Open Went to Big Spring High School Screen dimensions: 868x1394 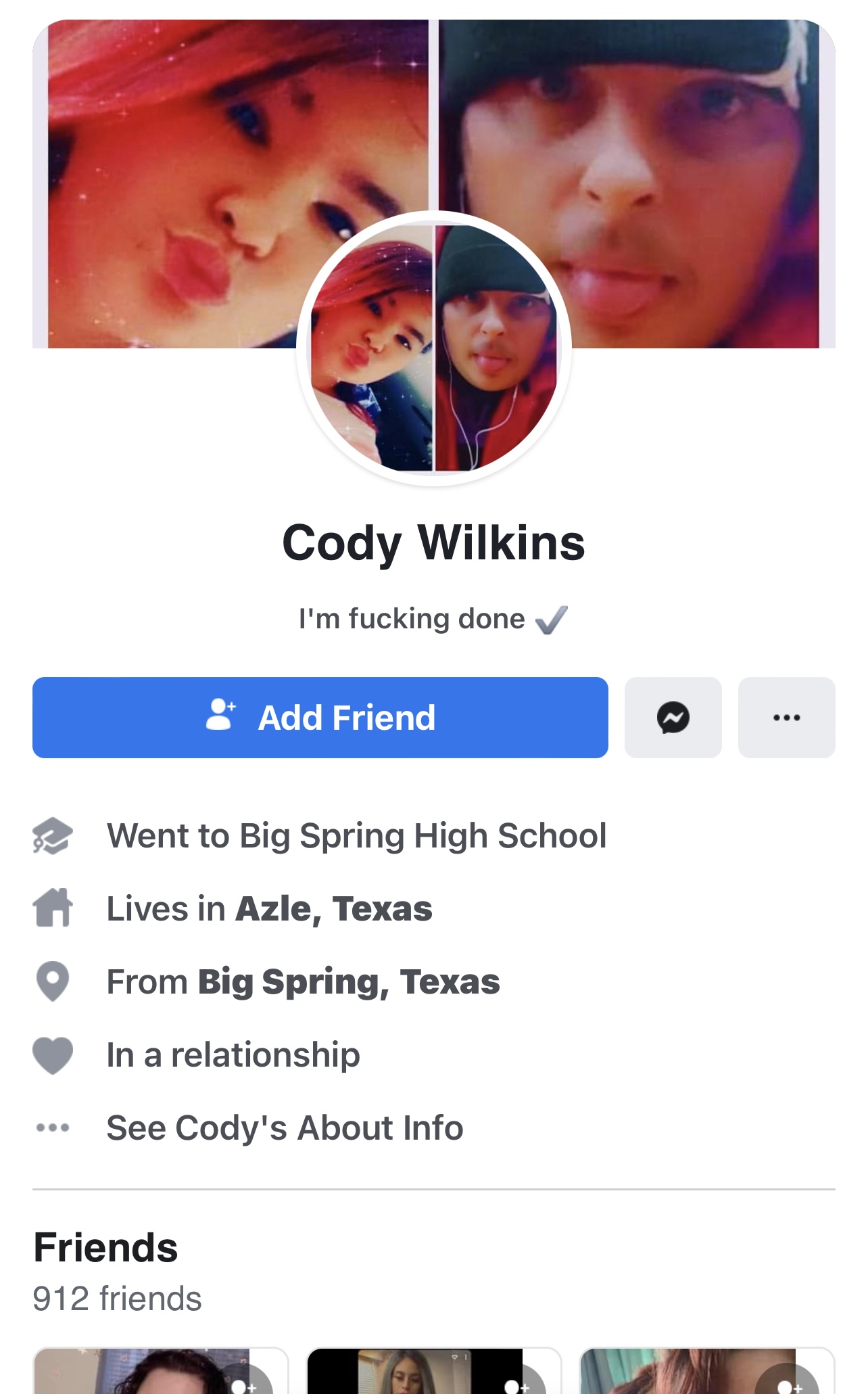point(357,836)
